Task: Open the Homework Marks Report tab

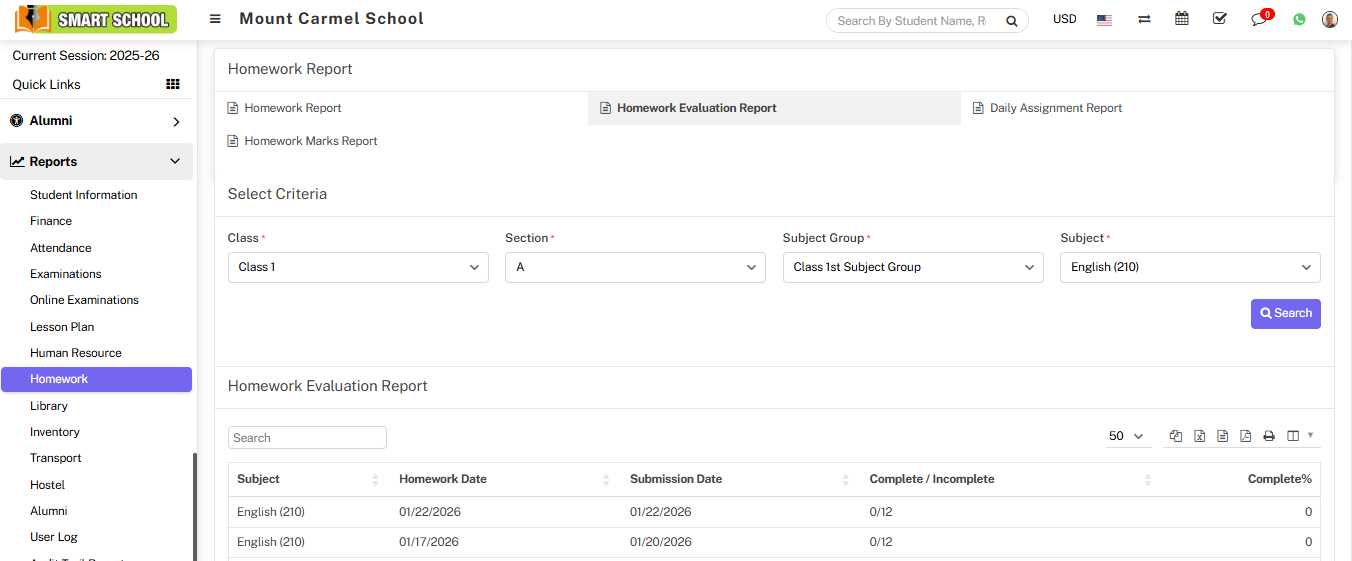Action: [x=310, y=141]
